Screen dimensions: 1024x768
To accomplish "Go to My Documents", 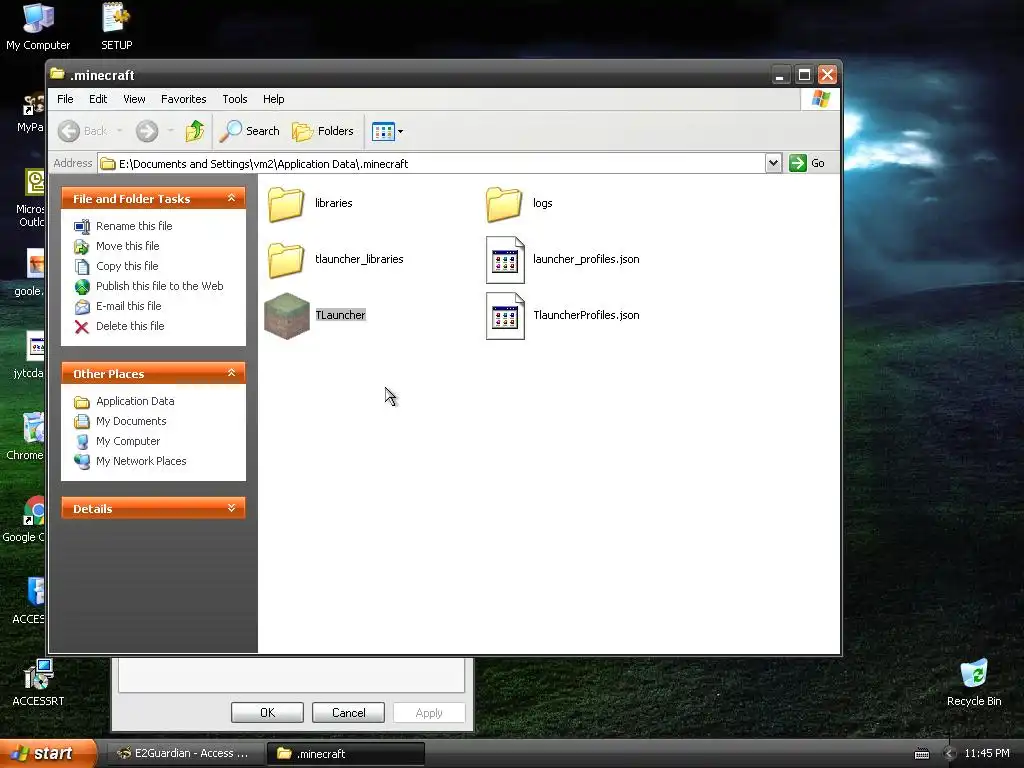I will click(131, 421).
